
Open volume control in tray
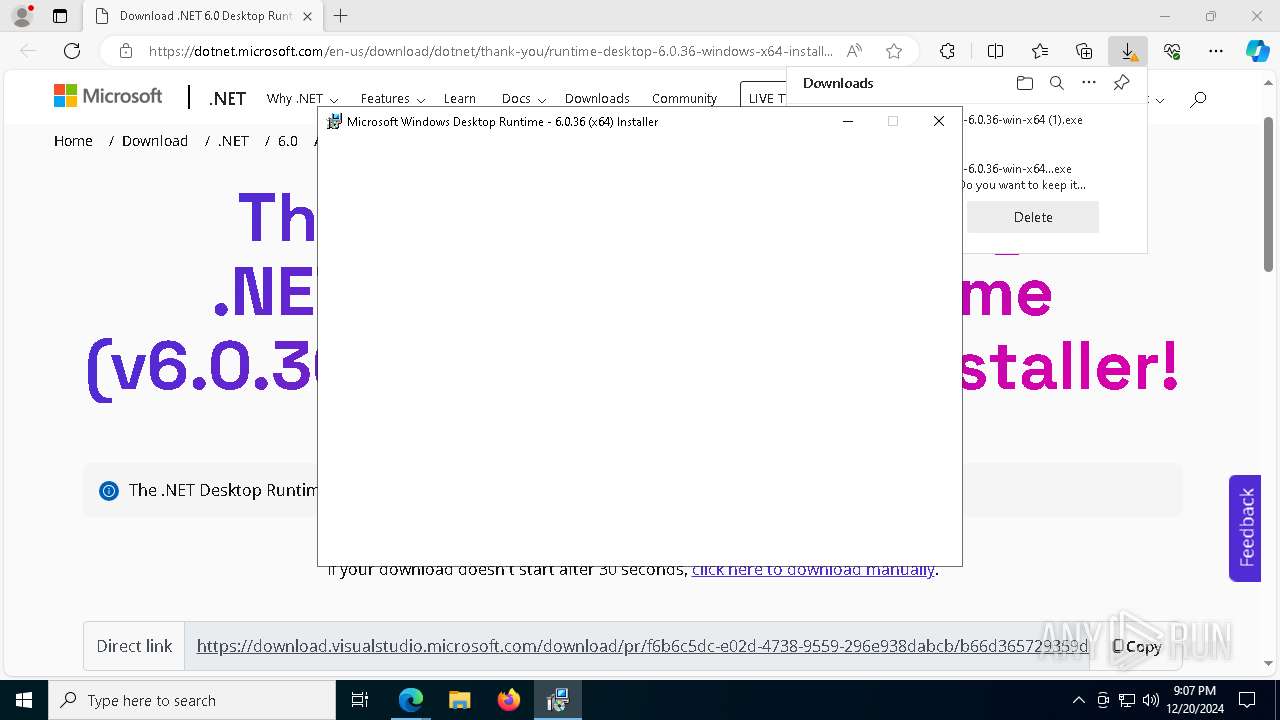point(1150,700)
